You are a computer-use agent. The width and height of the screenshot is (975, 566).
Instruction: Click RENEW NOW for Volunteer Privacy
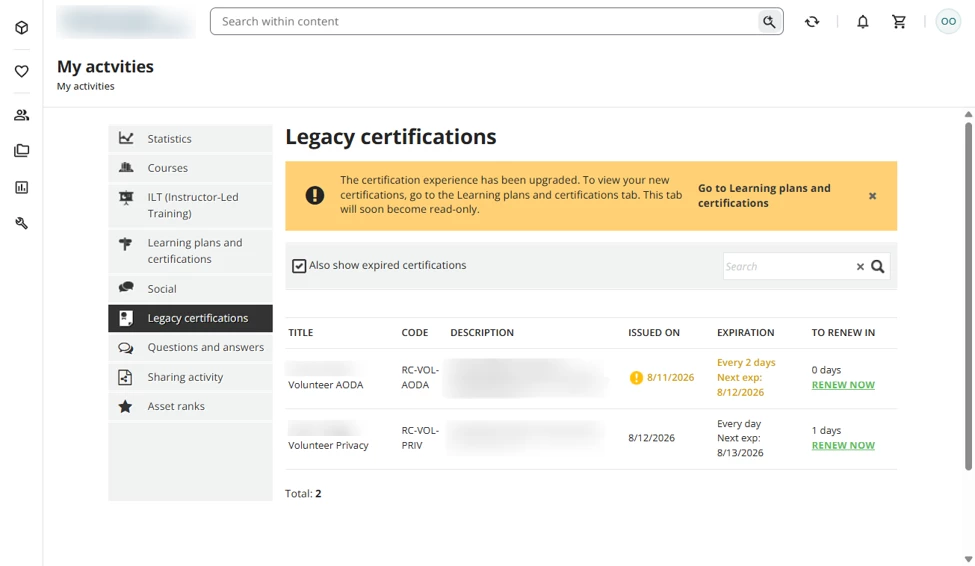coord(843,445)
